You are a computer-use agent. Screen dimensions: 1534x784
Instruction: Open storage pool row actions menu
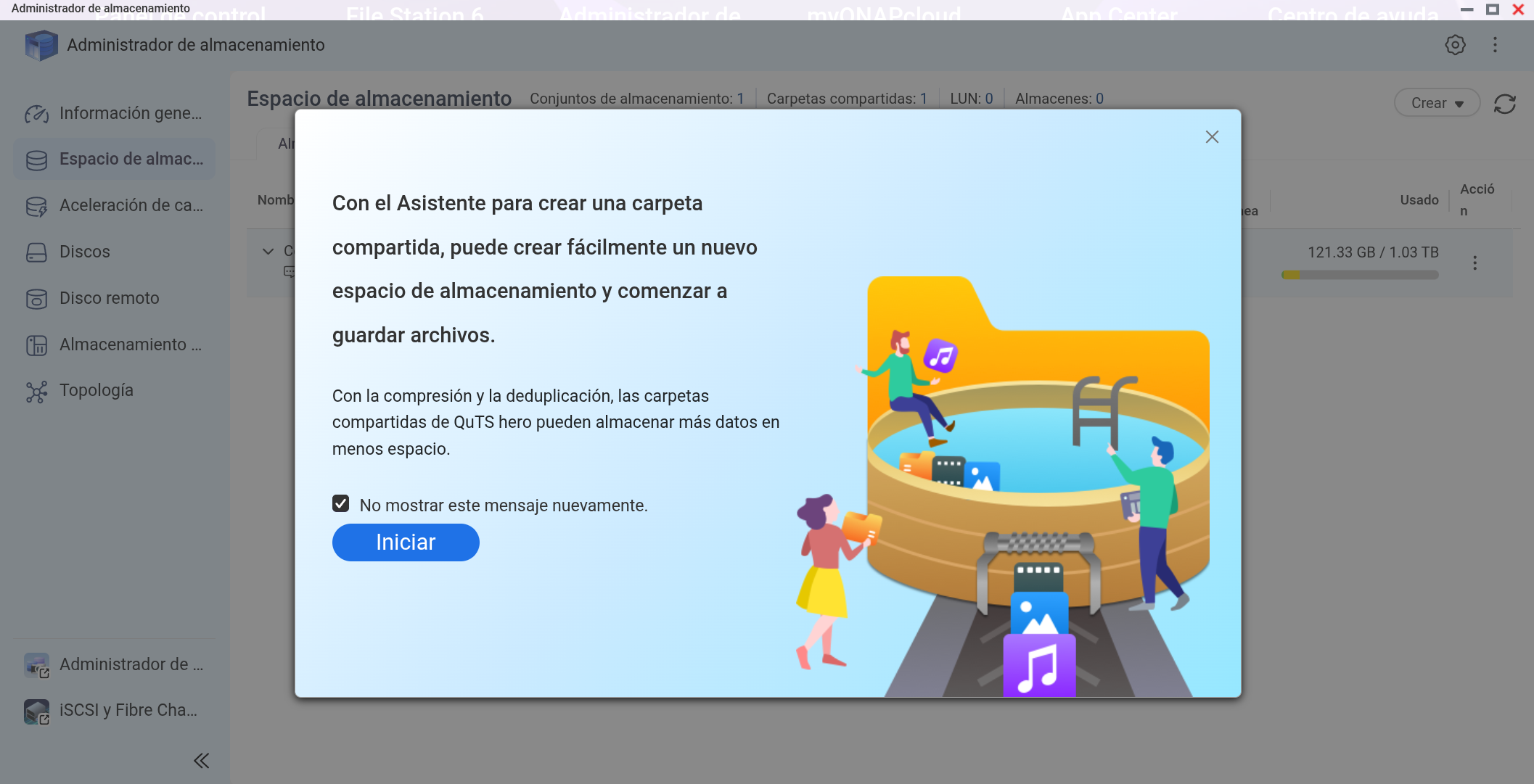1474,263
